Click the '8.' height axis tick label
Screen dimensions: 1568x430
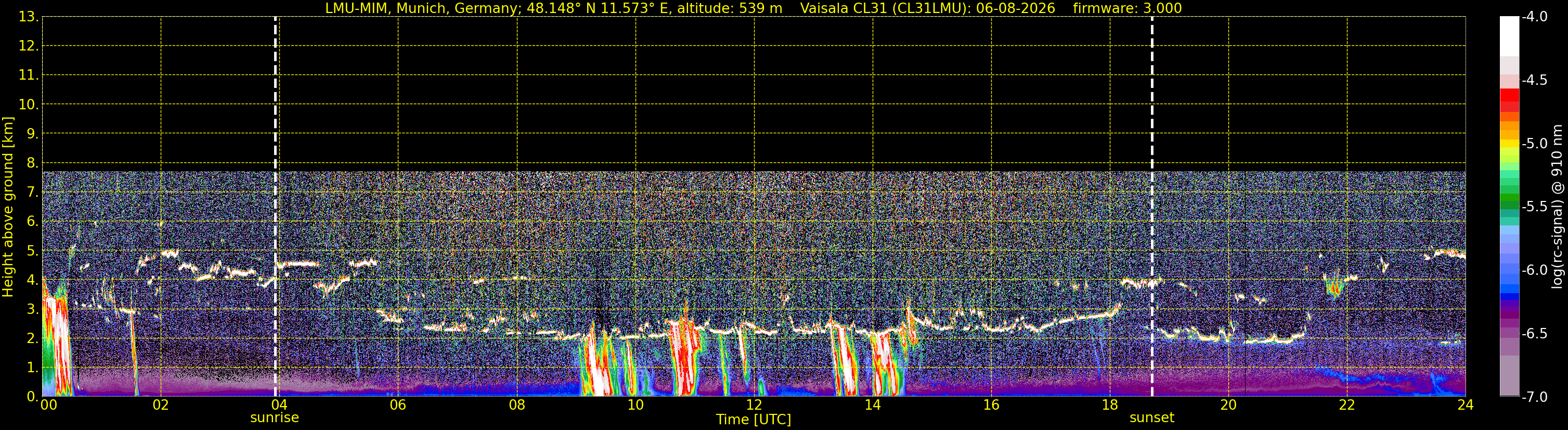[32, 163]
